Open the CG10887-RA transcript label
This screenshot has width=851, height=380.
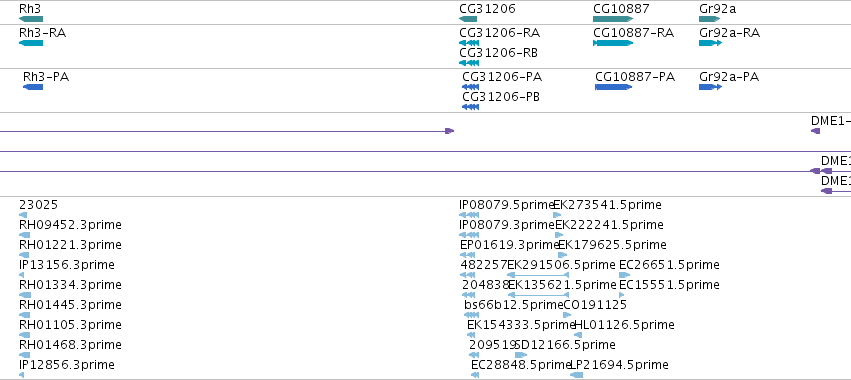[633, 33]
